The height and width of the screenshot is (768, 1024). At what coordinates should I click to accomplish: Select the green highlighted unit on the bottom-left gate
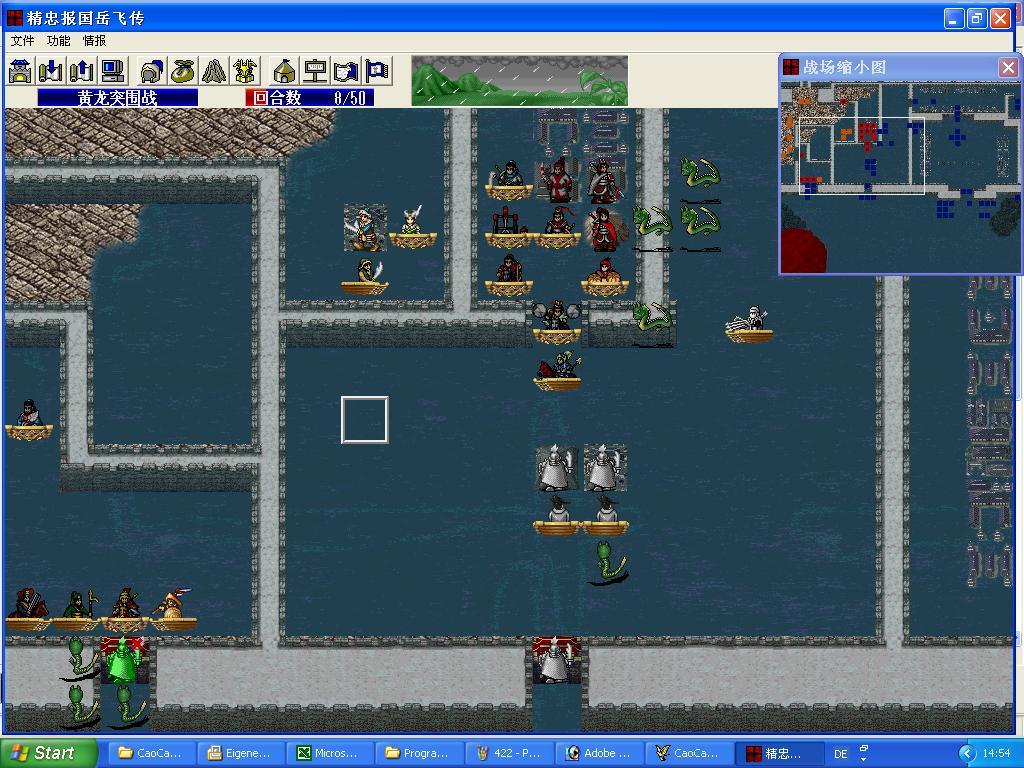click(124, 661)
